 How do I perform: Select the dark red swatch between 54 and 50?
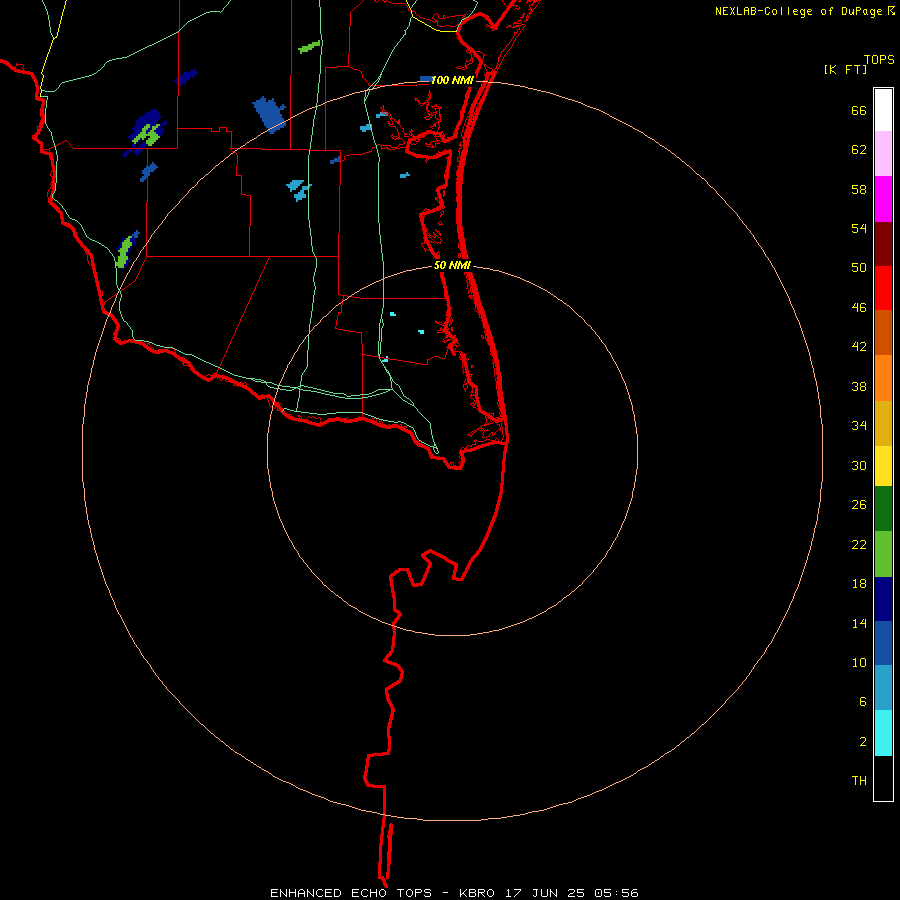[x=883, y=244]
